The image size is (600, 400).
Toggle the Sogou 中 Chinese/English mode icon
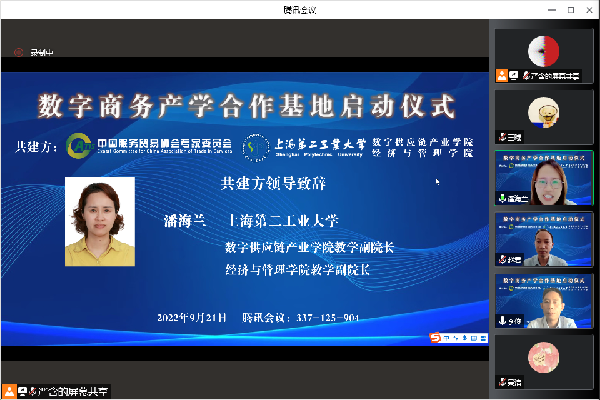(446, 338)
